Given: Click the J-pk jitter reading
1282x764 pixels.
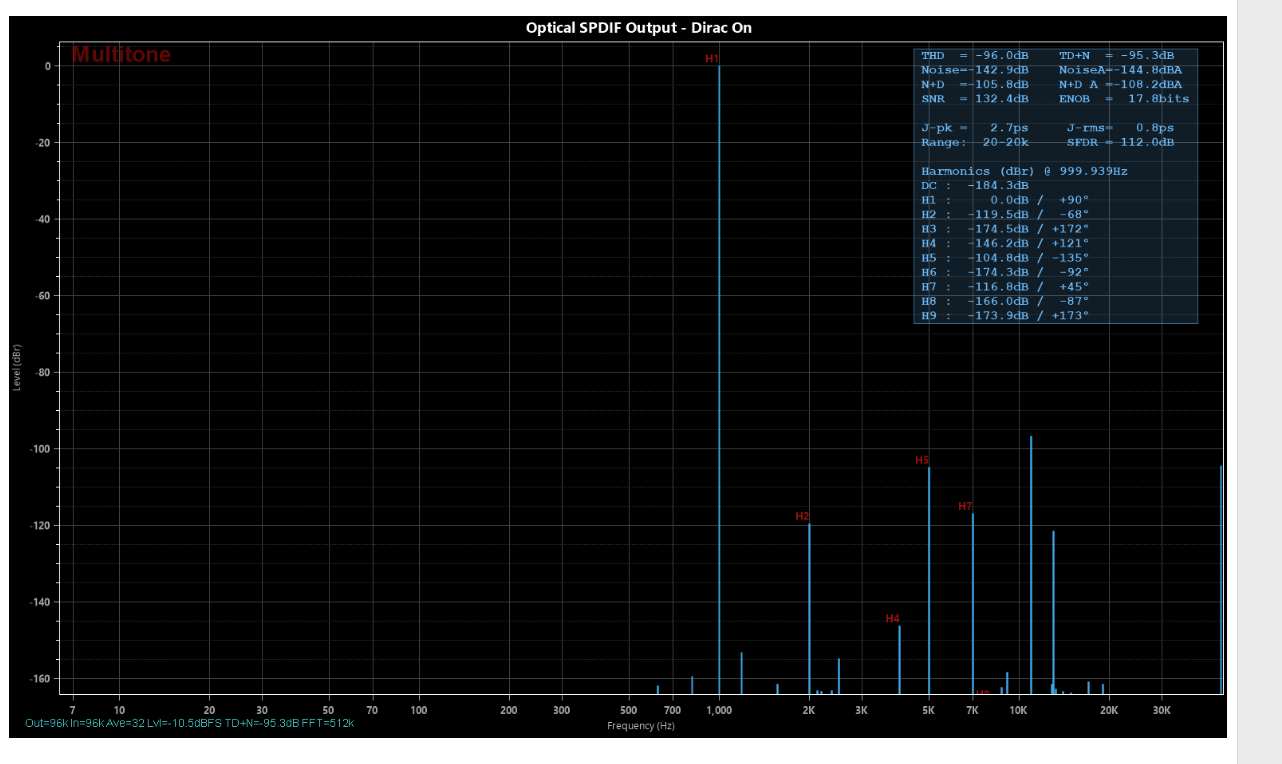Looking at the screenshot, I should pos(975,128).
